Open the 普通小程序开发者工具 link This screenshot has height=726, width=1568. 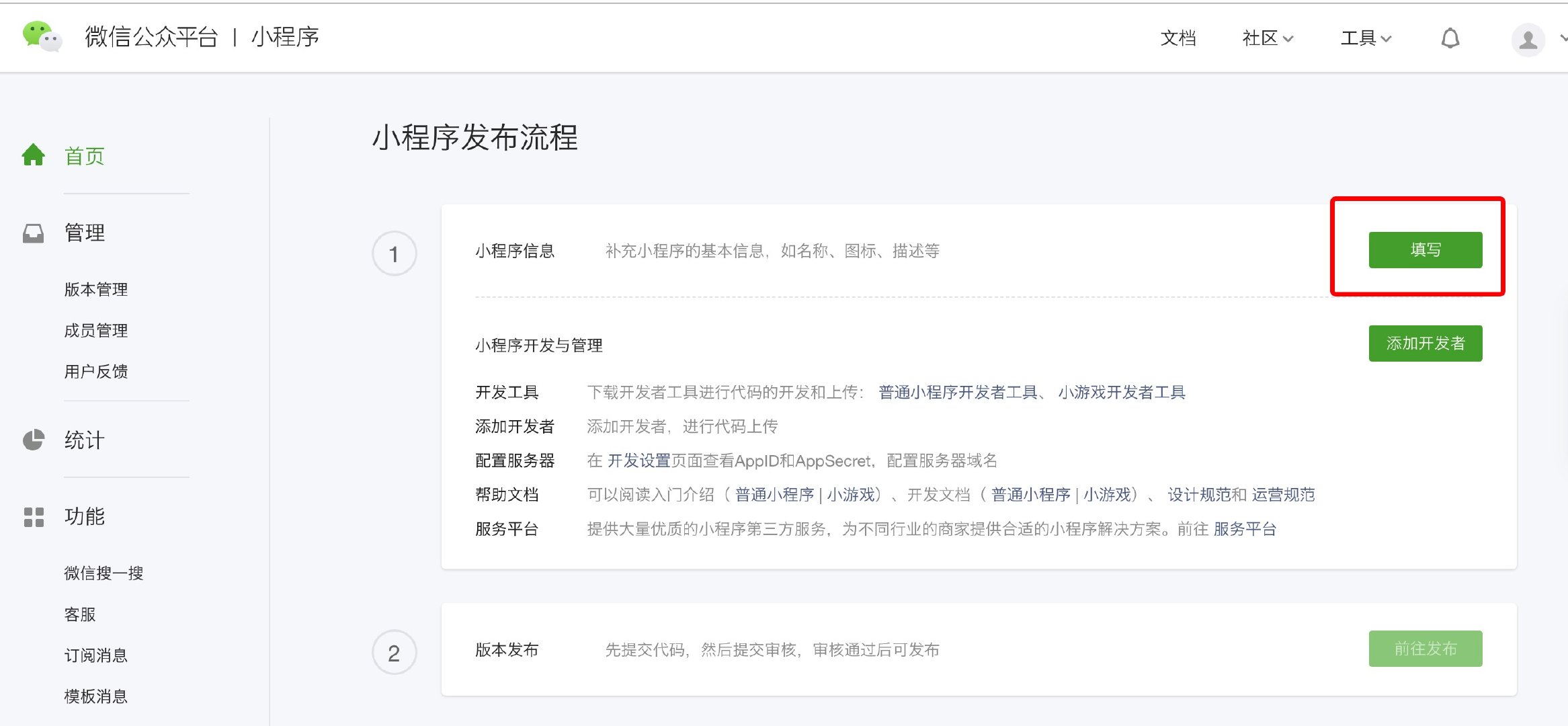(958, 393)
